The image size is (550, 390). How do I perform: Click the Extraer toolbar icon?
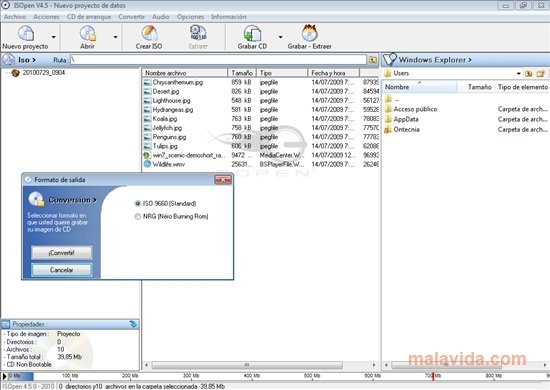pos(198,33)
